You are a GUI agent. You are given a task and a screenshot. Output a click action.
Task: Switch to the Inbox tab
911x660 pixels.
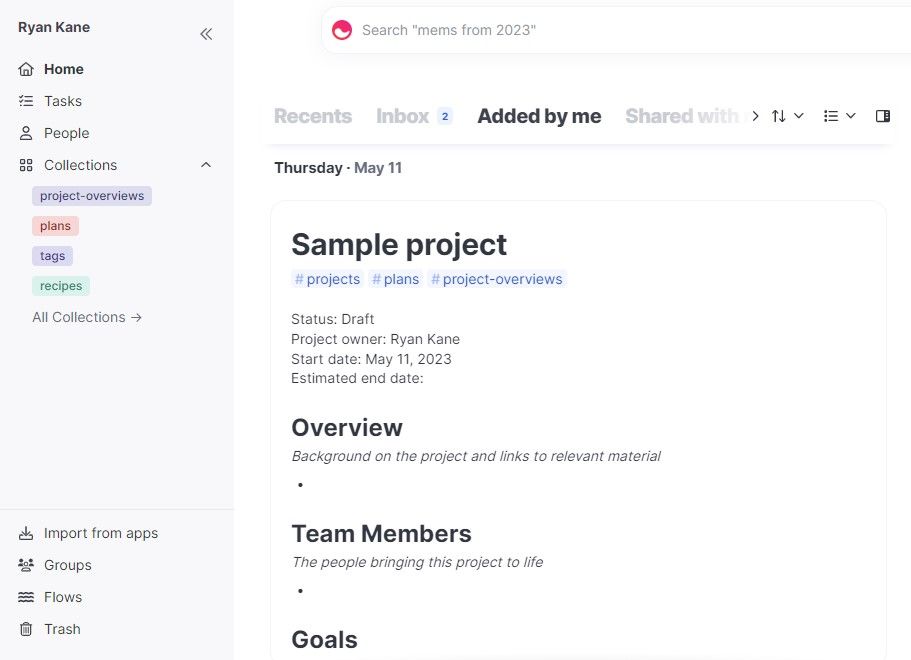pyautogui.click(x=414, y=116)
